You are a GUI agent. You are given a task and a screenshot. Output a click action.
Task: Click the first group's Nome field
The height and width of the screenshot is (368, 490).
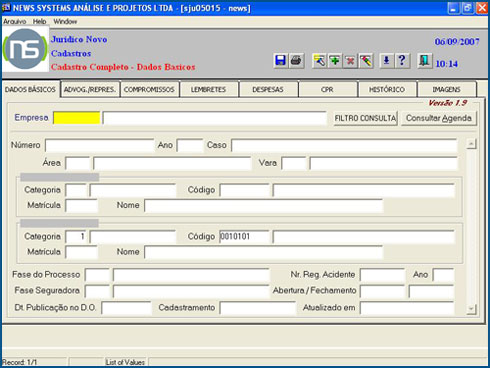264,205
